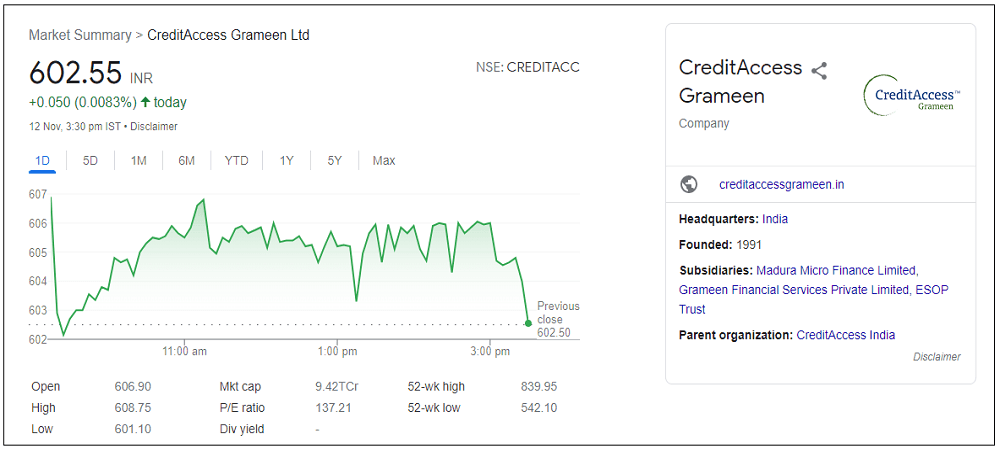Click the Founded 1991 text
This screenshot has height=450, width=1000.
(x=720, y=245)
